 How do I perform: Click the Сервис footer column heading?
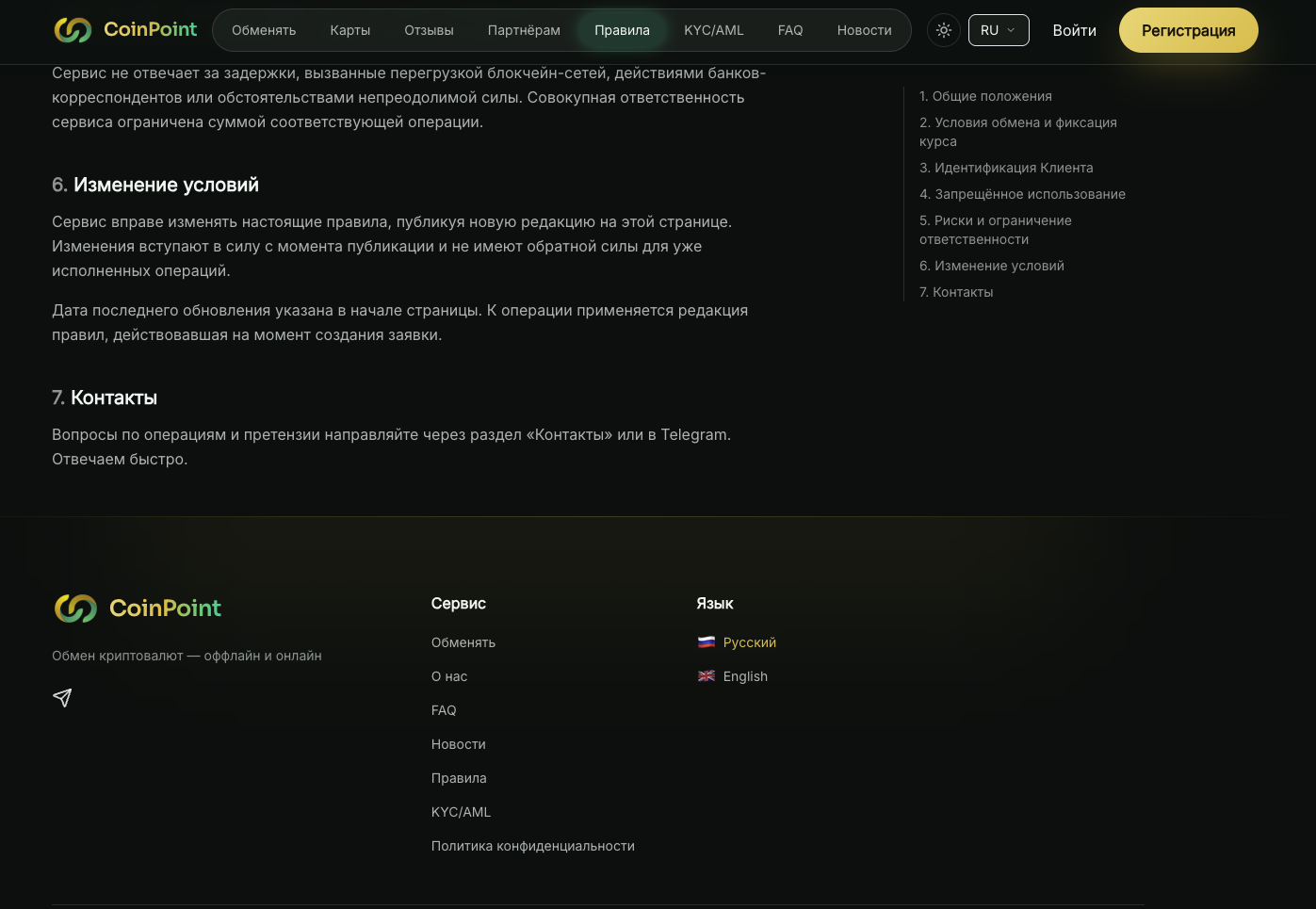459,603
